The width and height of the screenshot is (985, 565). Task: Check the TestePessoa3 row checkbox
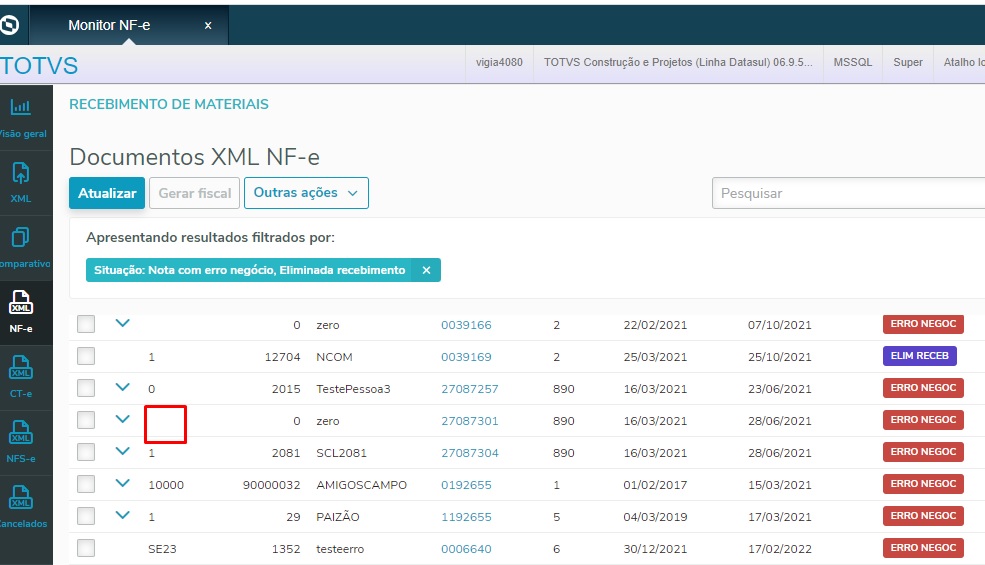[x=86, y=388]
